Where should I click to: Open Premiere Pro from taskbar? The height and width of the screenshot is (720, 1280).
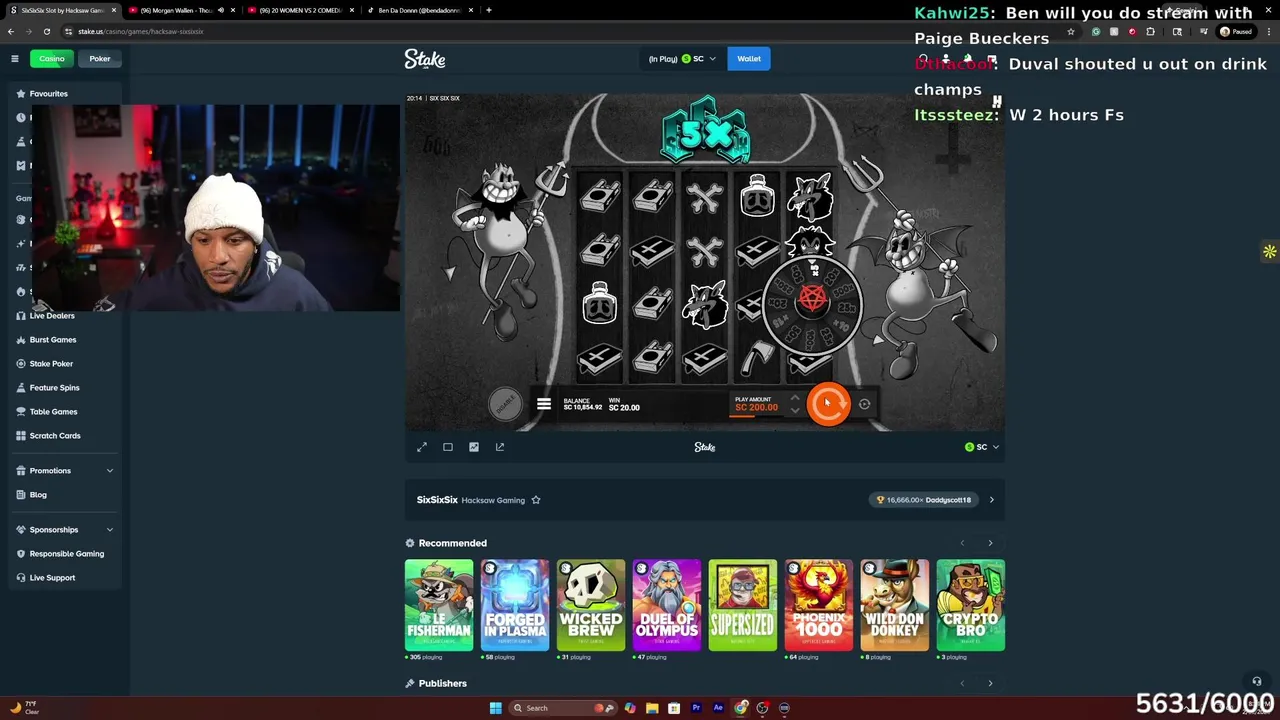coord(696,708)
